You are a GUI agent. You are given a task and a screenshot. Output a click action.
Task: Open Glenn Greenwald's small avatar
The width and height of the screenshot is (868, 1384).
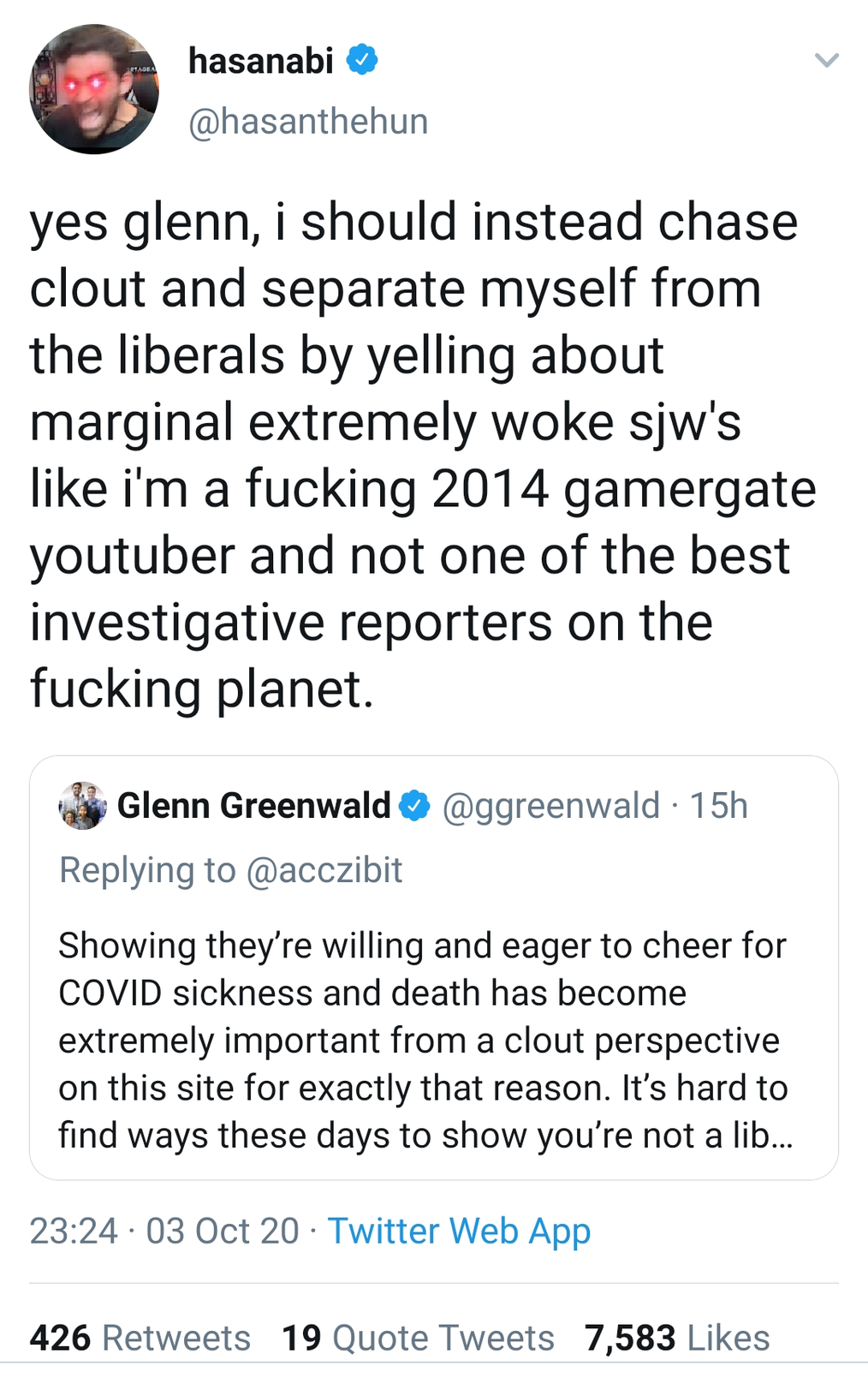[82, 806]
